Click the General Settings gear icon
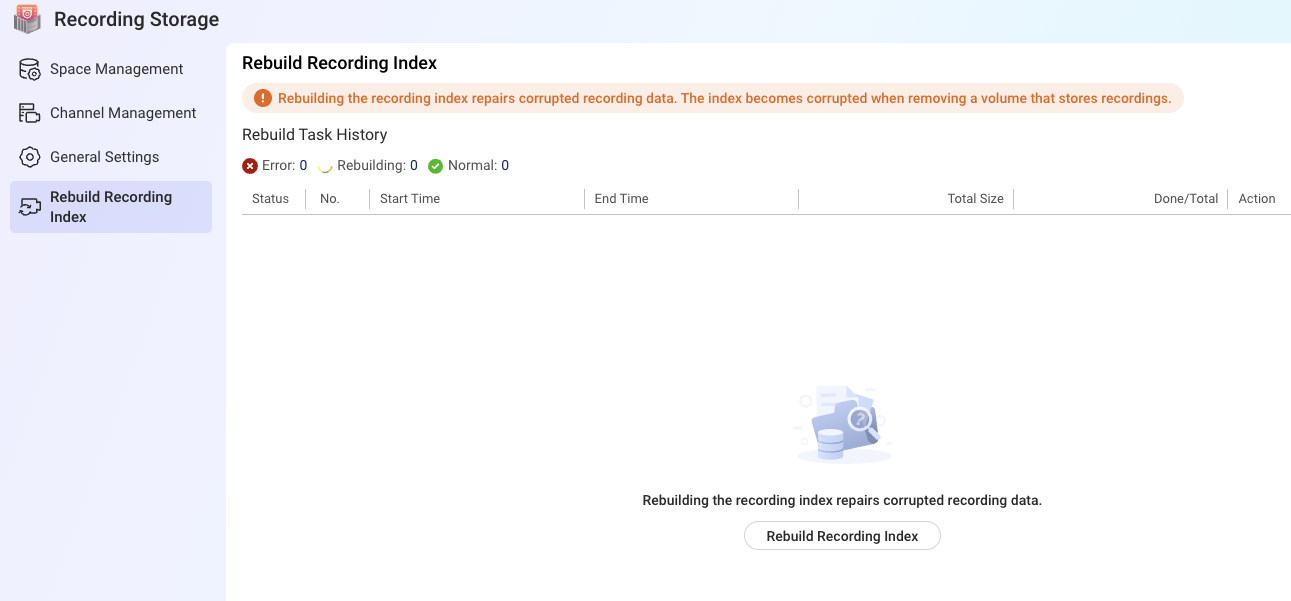1291x601 pixels. 30,158
